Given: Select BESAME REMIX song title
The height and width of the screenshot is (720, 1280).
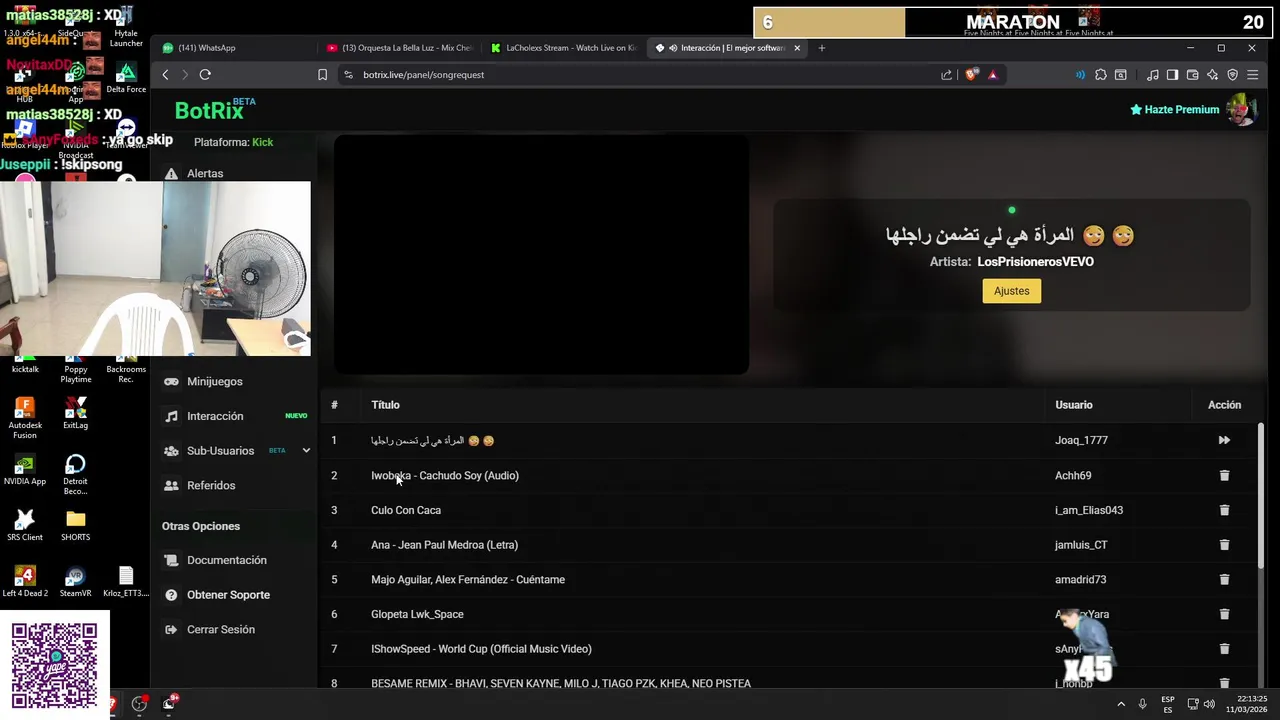Looking at the screenshot, I should point(561,684).
